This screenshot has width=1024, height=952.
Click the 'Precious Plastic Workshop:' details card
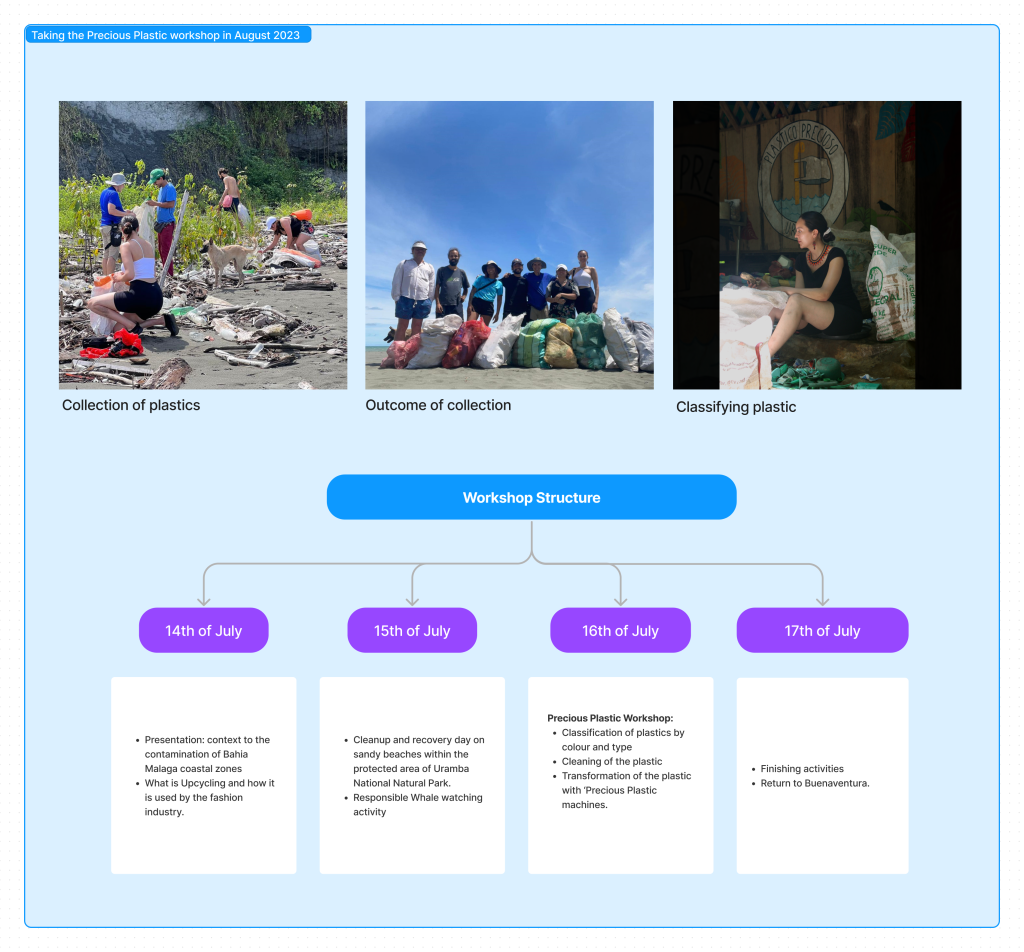(620, 775)
